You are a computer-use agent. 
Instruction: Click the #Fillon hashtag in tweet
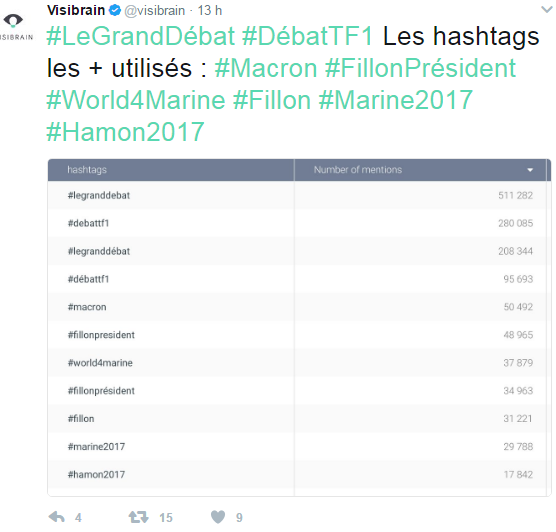[272, 100]
